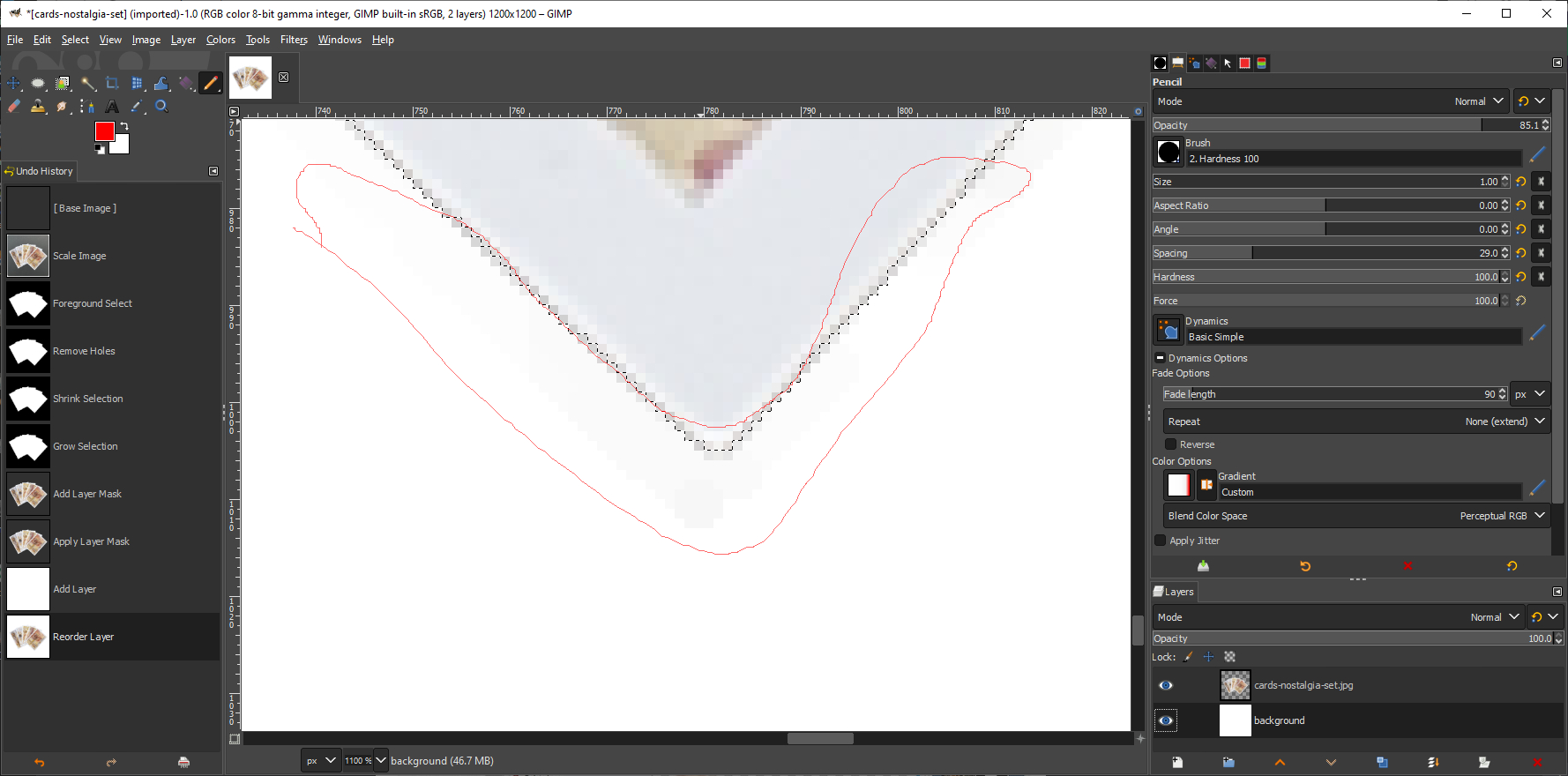Select the Pencil tool
Screen dimensions: 1568x776
211,83
